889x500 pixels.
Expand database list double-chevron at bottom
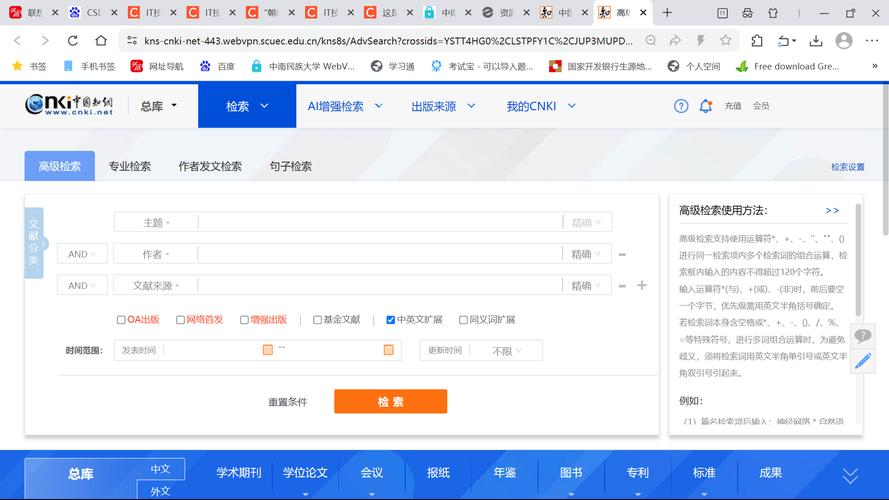coord(850,476)
